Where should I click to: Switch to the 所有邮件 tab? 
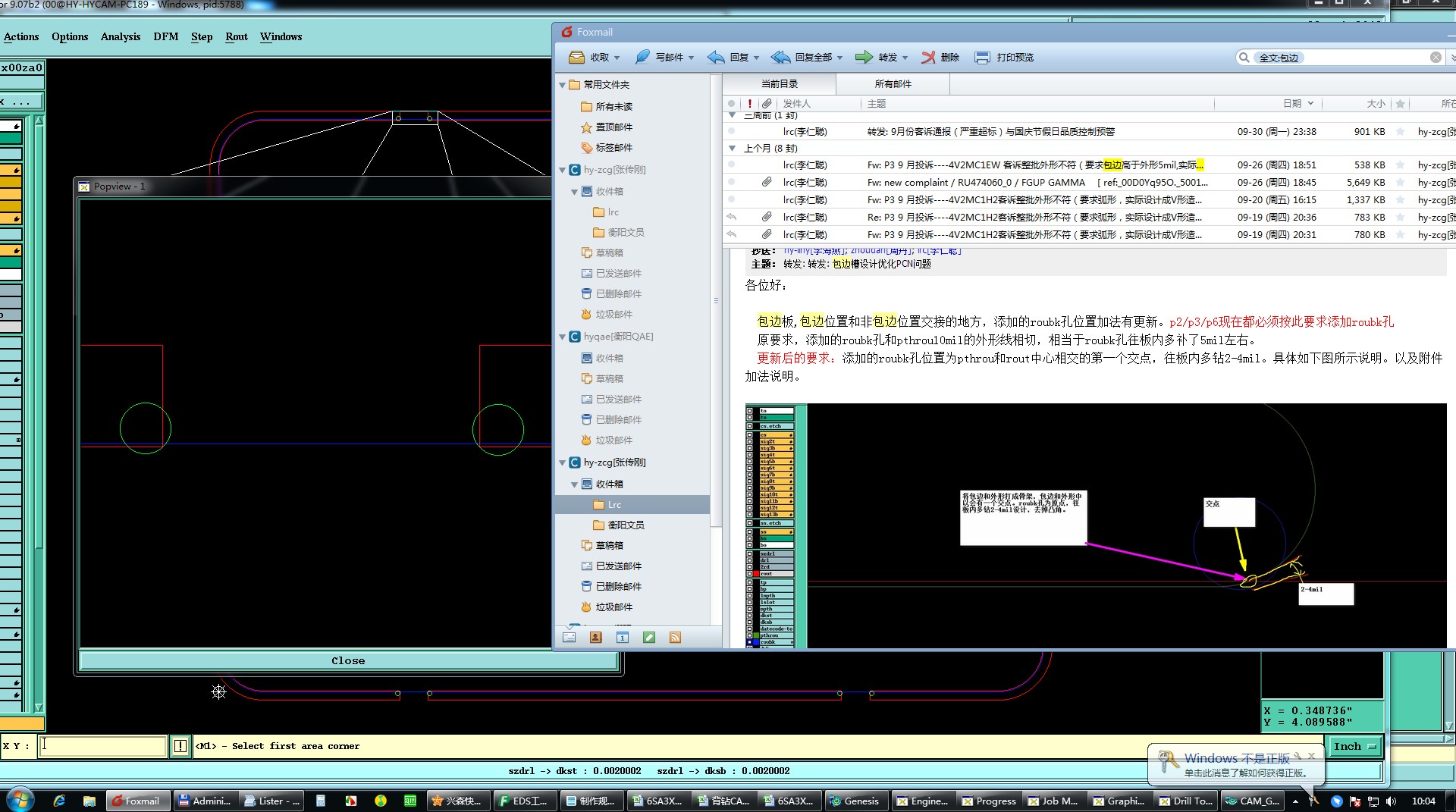(893, 84)
